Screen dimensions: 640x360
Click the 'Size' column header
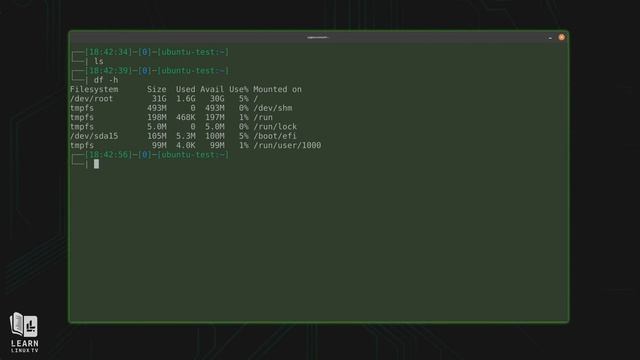(157, 89)
